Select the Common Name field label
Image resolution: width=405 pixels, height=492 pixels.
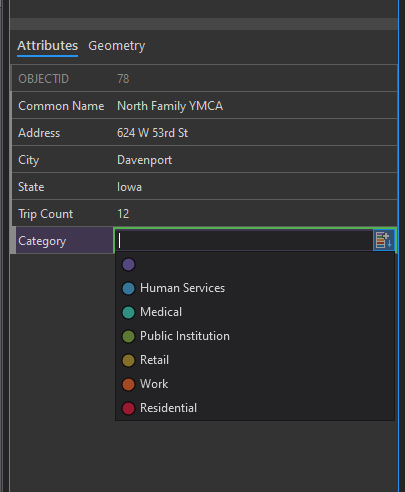pos(61,106)
